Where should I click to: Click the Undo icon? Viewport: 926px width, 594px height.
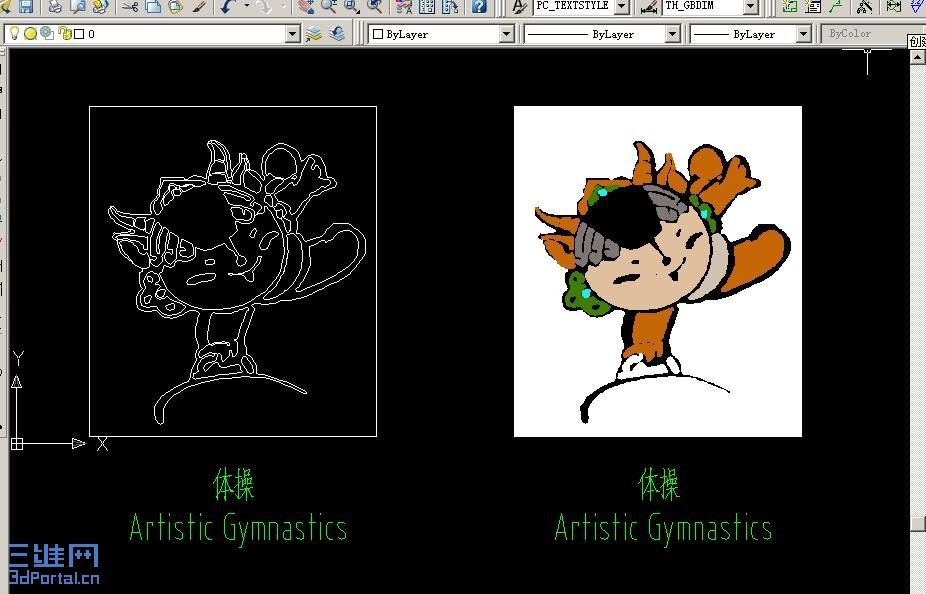point(227,7)
